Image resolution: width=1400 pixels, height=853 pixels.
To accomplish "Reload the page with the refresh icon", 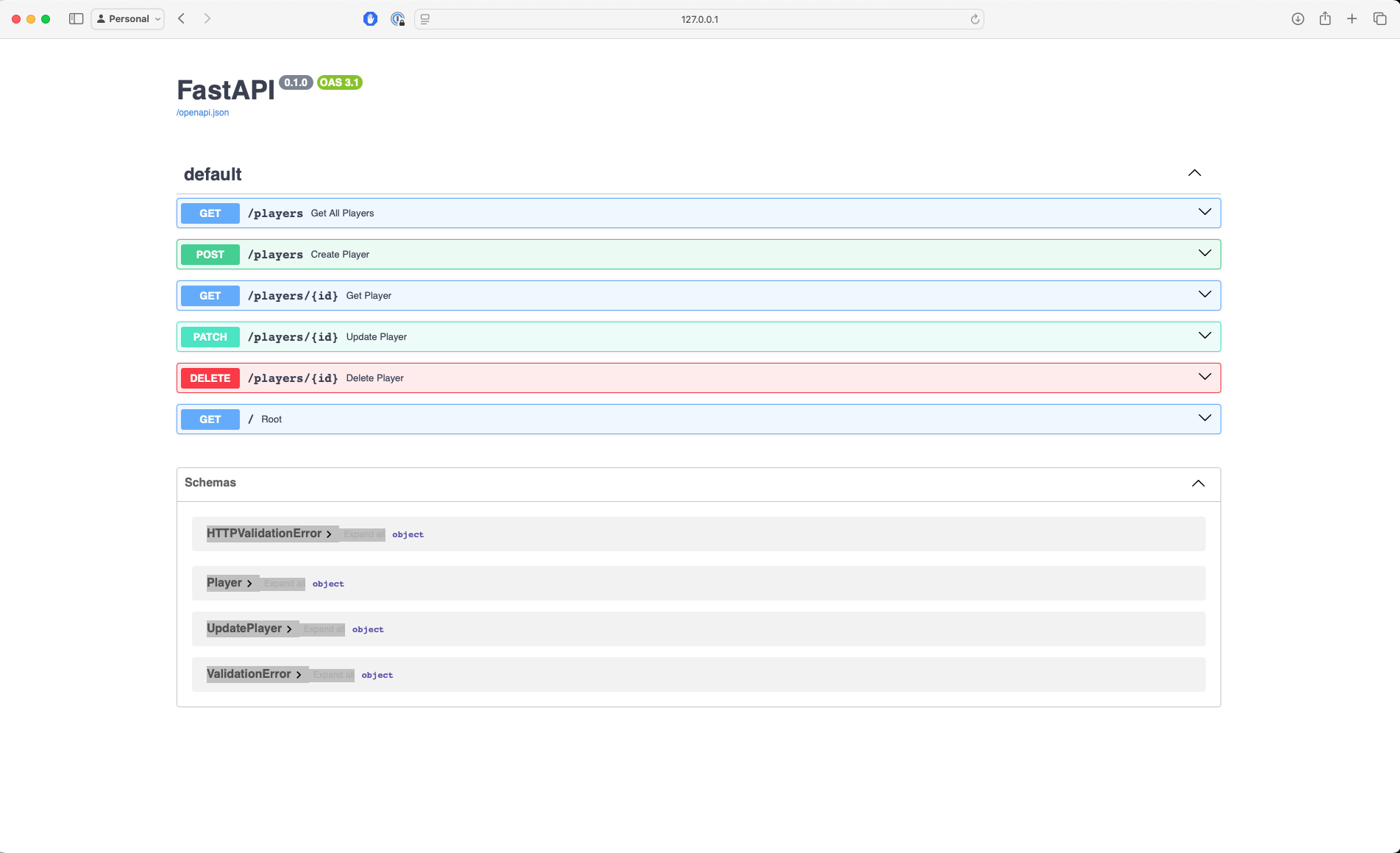I will [x=975, y=19].
